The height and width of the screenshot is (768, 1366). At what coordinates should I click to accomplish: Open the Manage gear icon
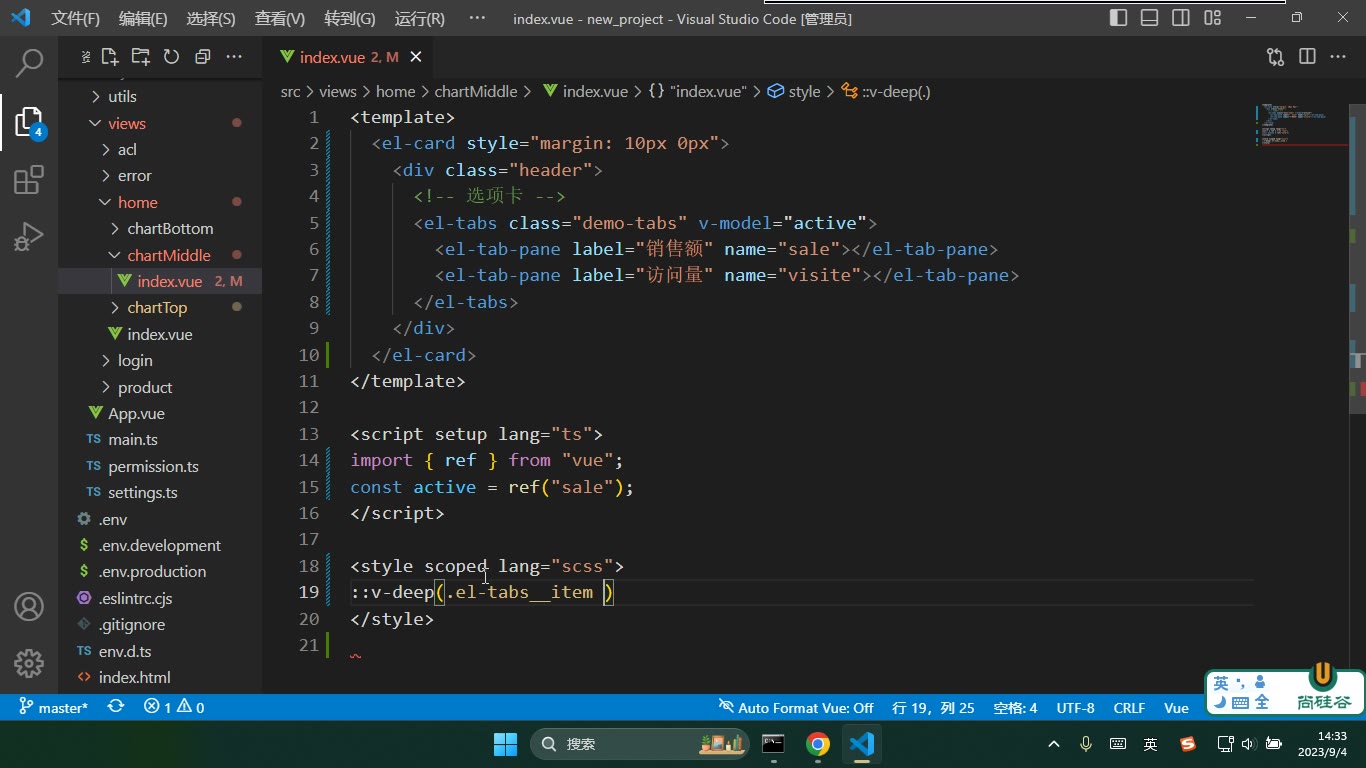[x=29, y=663]
